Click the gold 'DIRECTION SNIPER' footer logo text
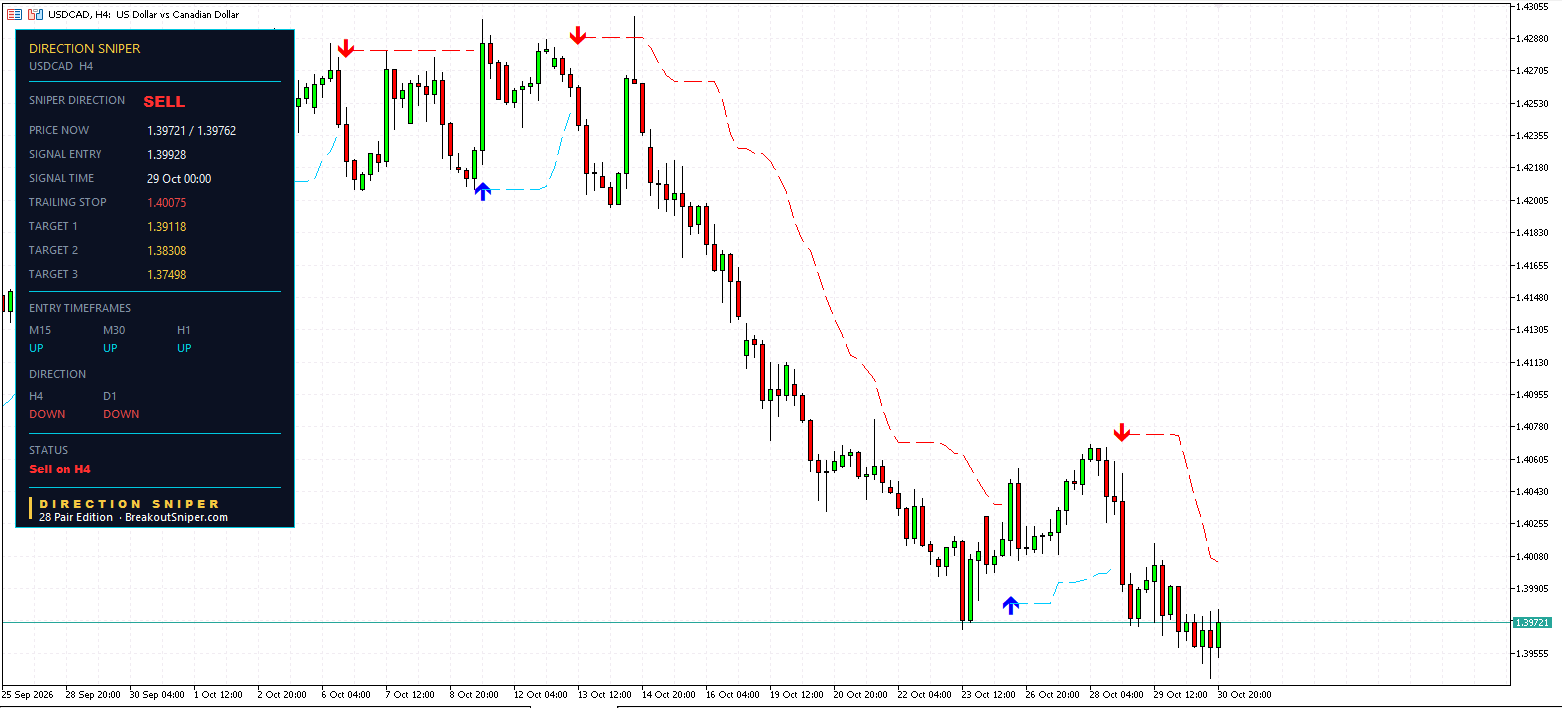The image size is (1562, 708). [x=129, y=504]
